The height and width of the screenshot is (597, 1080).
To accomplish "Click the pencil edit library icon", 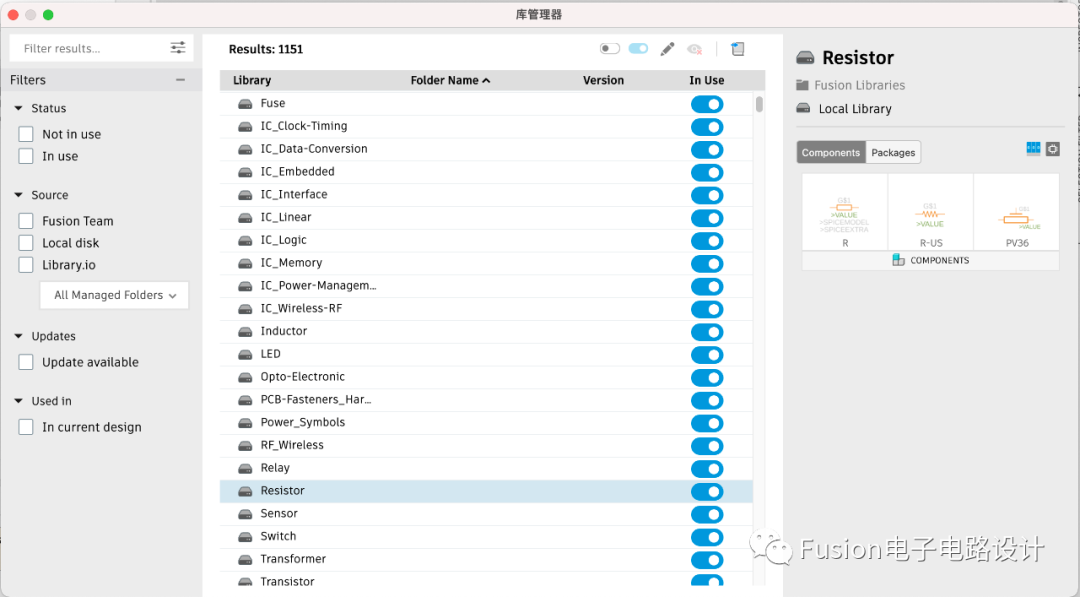I will [667, 49].
